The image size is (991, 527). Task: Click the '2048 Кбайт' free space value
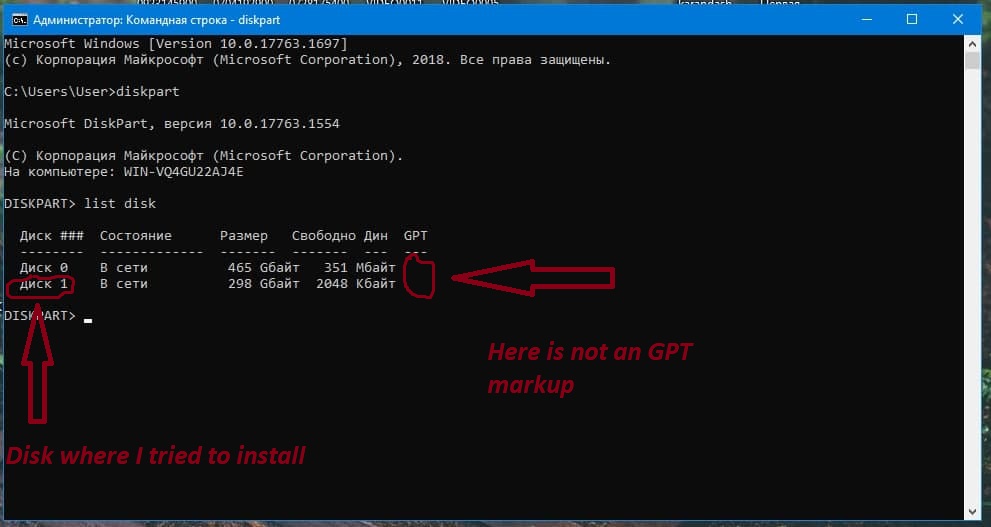point(356,284)
